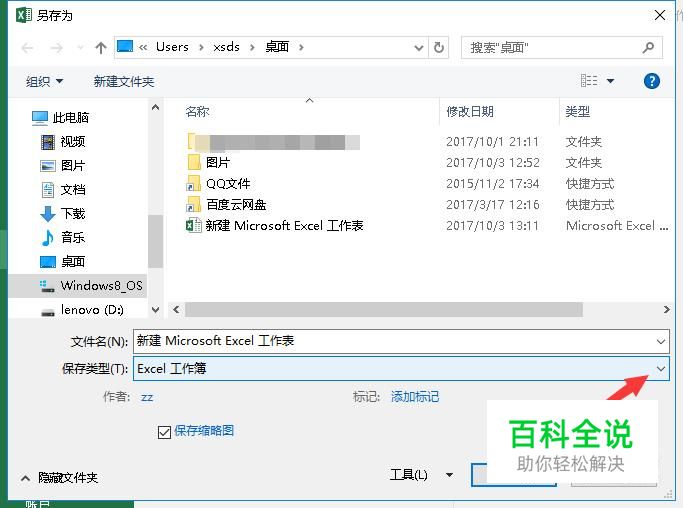The width and height of the screenshot is (683, 508).
Task: Open the 工具(L) dropdown
Action: (x=421, y=474)
